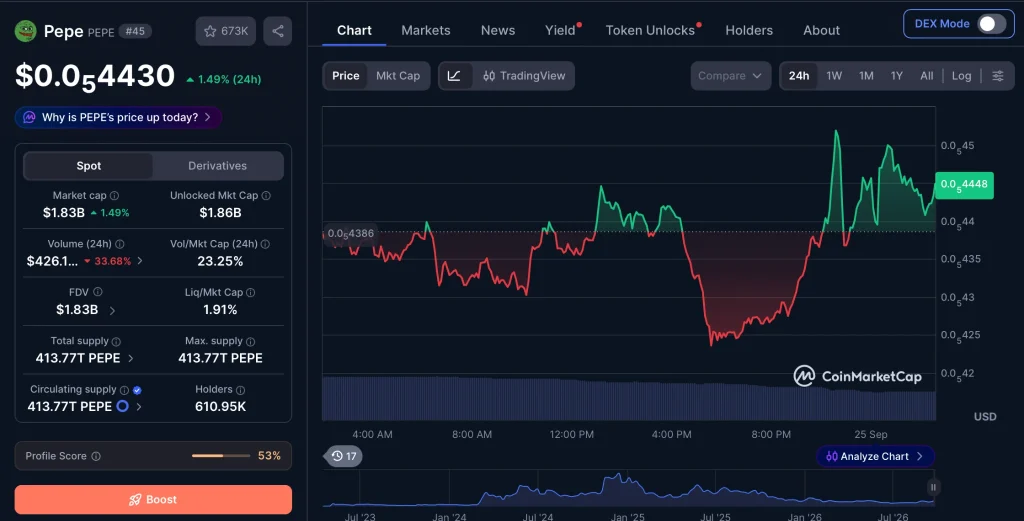Image resolution: width=1024 pixels, height=521 pixels.
Task: Expand Volume (24h) details chevron
Action: pos(140,261)
